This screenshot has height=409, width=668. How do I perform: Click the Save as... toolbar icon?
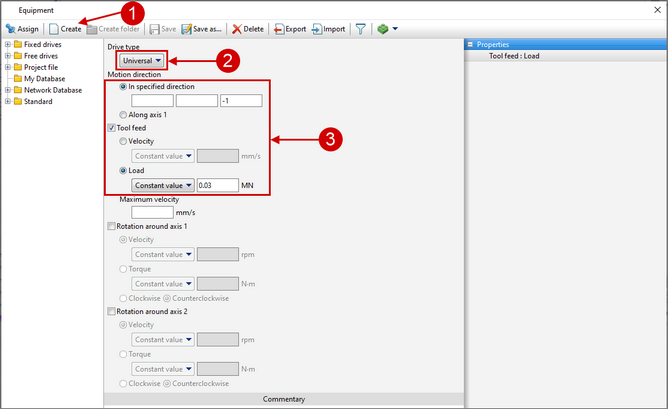[x=202, y=29]
